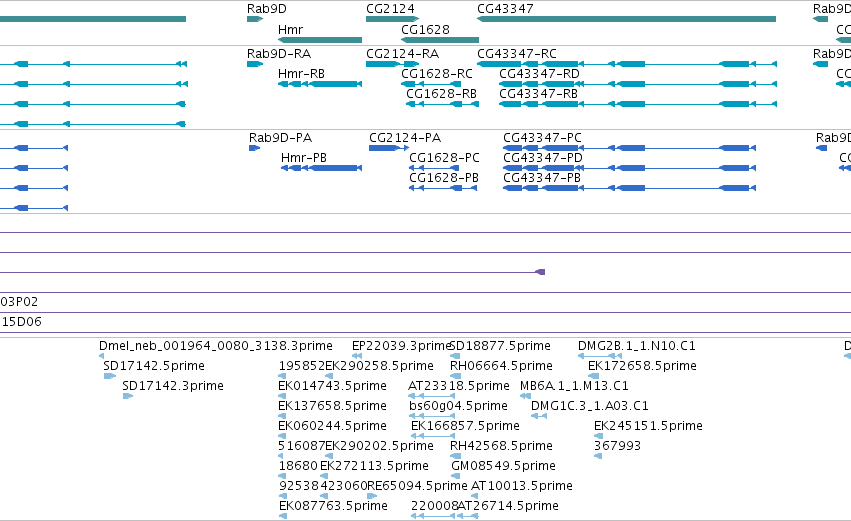This screenshot has height=521, width=851.
Task: Click the RH42568.5prime EST label
Action: point(501,446)
